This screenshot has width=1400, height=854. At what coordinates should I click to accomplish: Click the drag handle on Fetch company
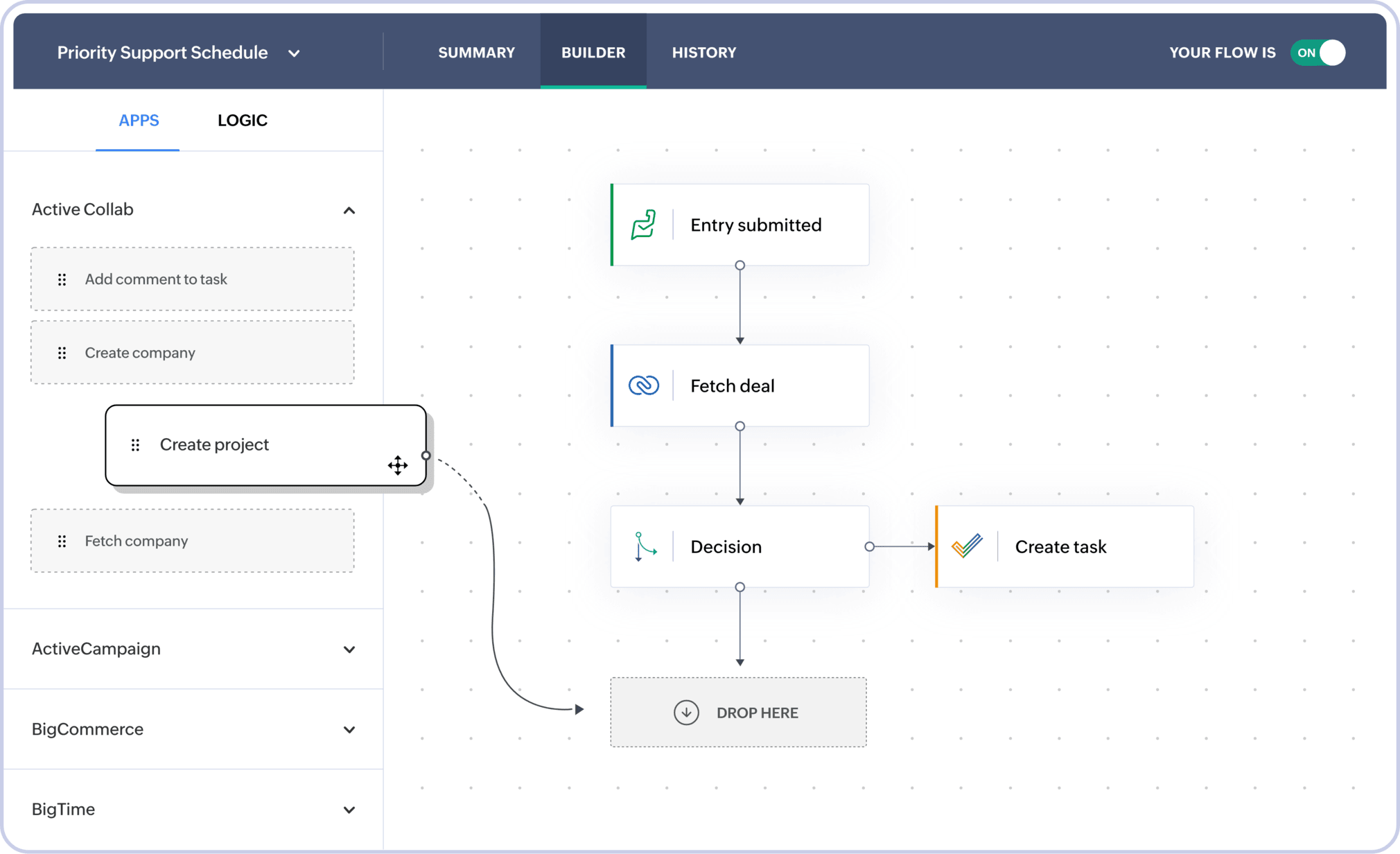62,541
